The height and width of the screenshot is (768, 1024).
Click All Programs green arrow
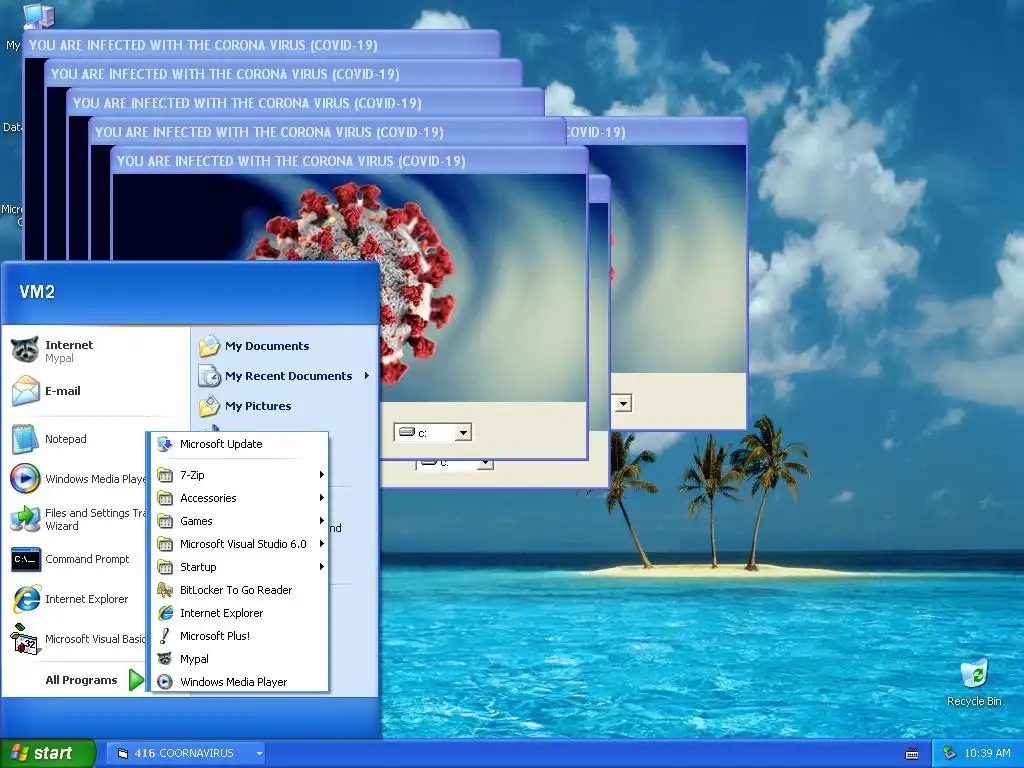point(136,680)
